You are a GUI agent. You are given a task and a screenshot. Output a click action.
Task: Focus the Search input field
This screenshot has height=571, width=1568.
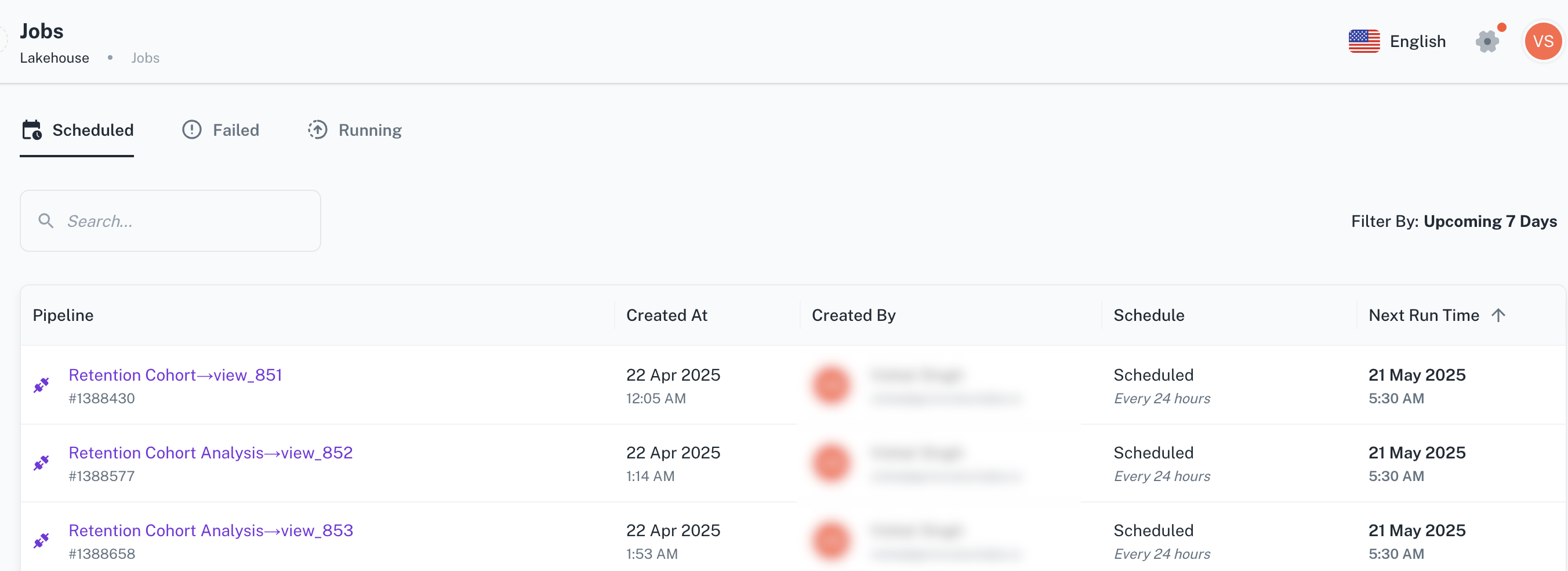pyautogui.click(x=170, y=221)
